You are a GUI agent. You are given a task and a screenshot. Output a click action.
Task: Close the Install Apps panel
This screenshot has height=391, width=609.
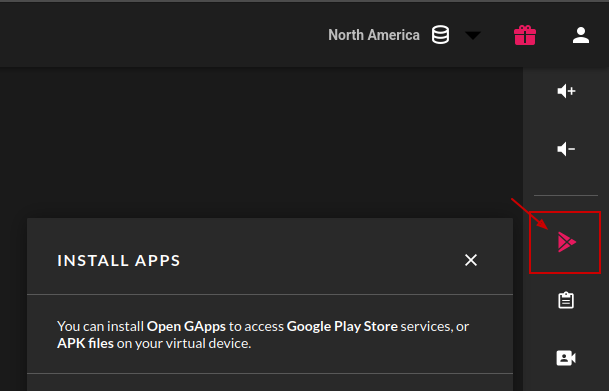pyautogui.click(x=471, y=260)
